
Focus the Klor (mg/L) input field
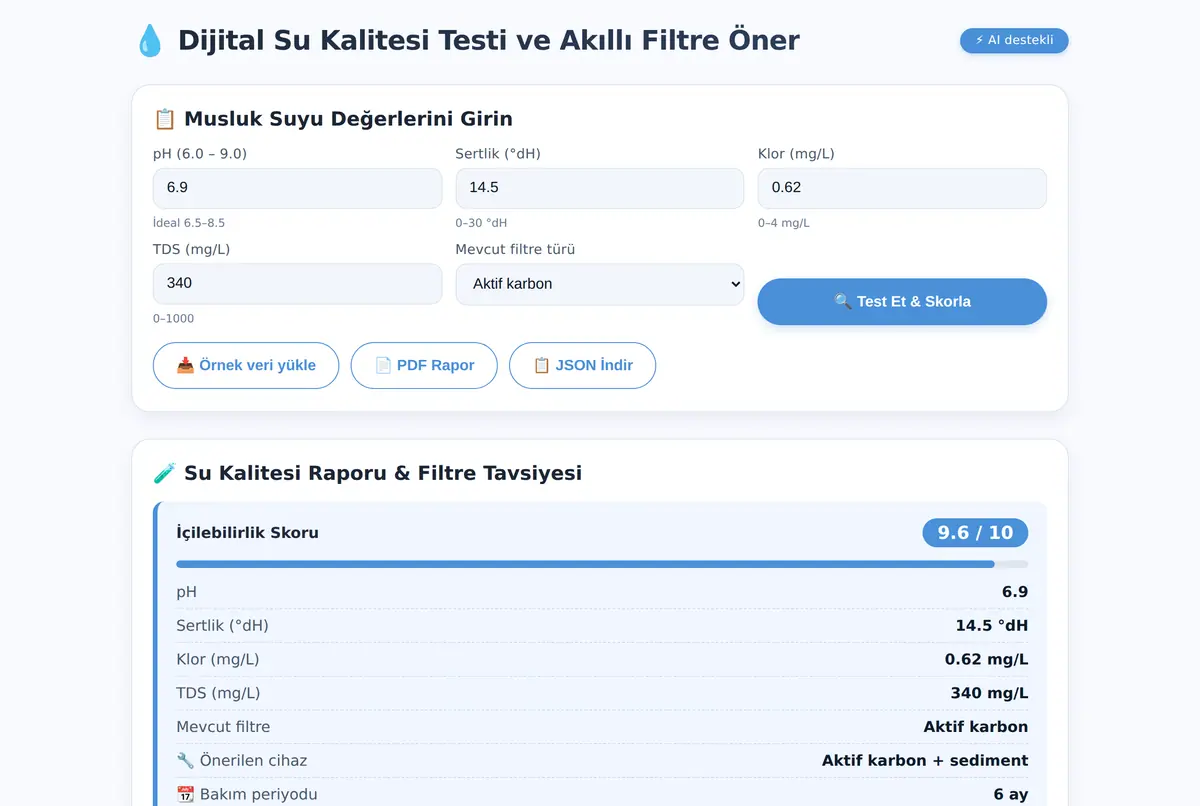coord(902,188)
